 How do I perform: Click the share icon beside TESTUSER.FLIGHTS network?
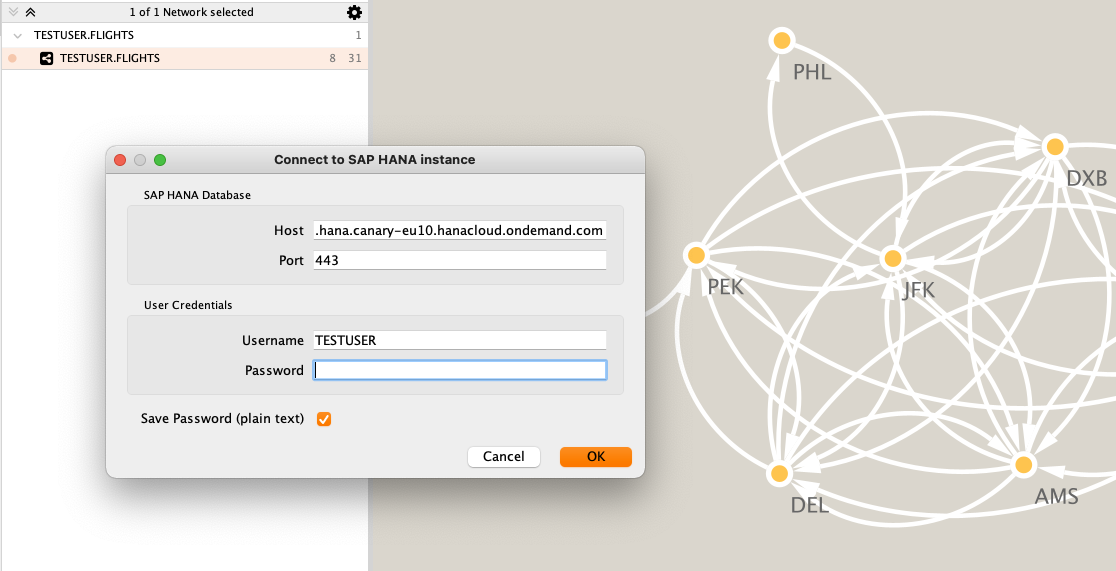46,59
